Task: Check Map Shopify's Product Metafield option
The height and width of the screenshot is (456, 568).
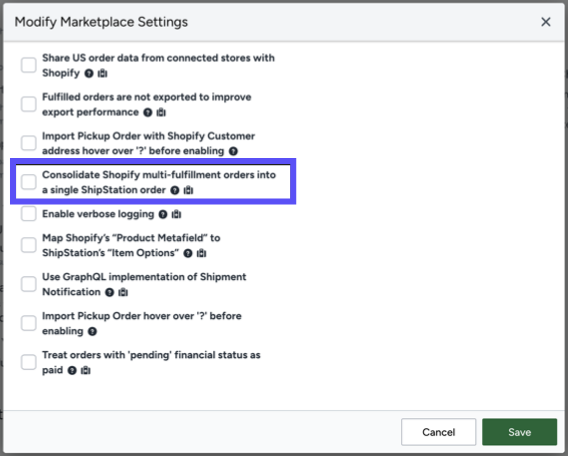Action: point(29,245)
